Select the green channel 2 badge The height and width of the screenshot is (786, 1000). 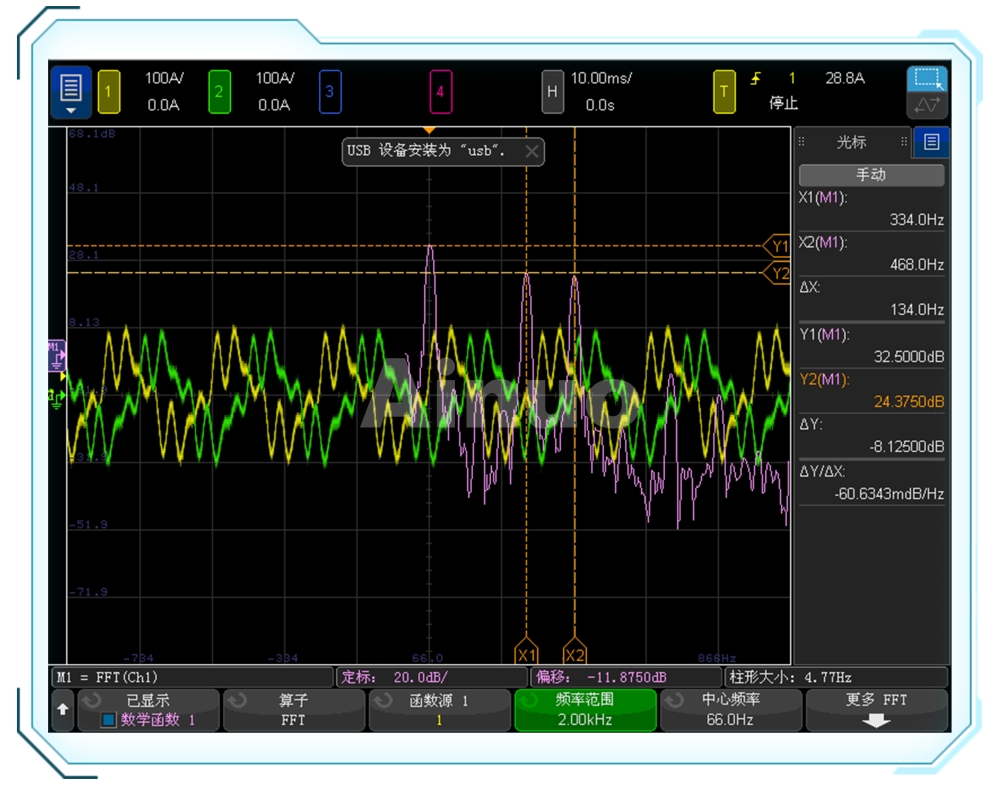[x=220, y=92]
